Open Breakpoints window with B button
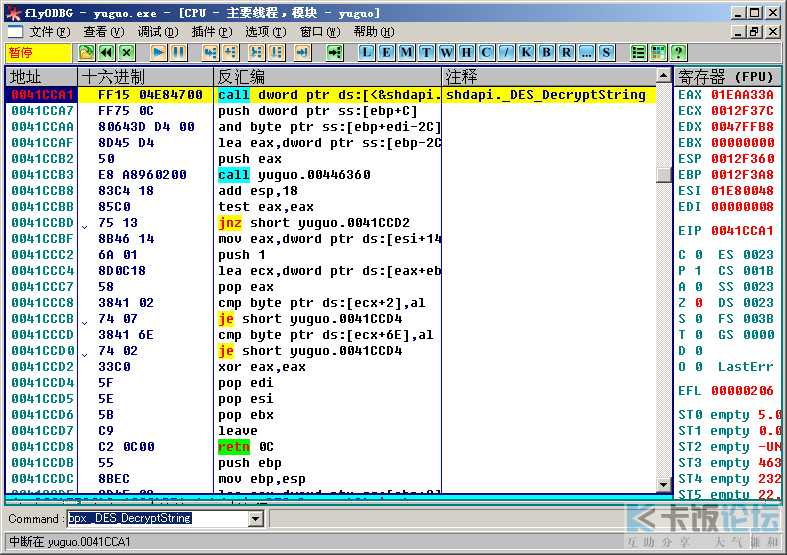The width and height of the screenshot is (787, 555). [x=547, y=52]
